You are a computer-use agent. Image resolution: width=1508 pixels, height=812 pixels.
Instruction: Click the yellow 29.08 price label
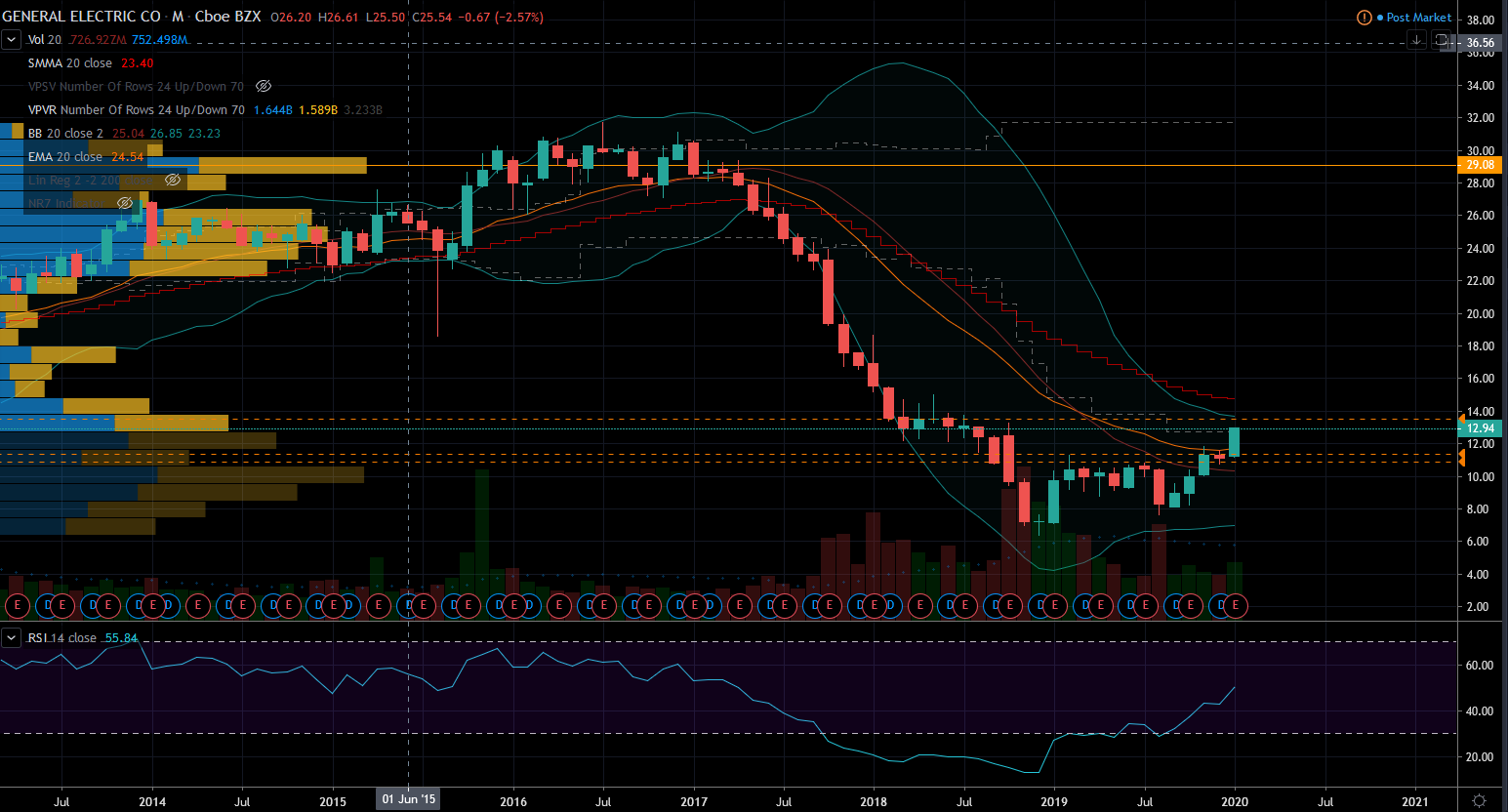[1480, 165]
